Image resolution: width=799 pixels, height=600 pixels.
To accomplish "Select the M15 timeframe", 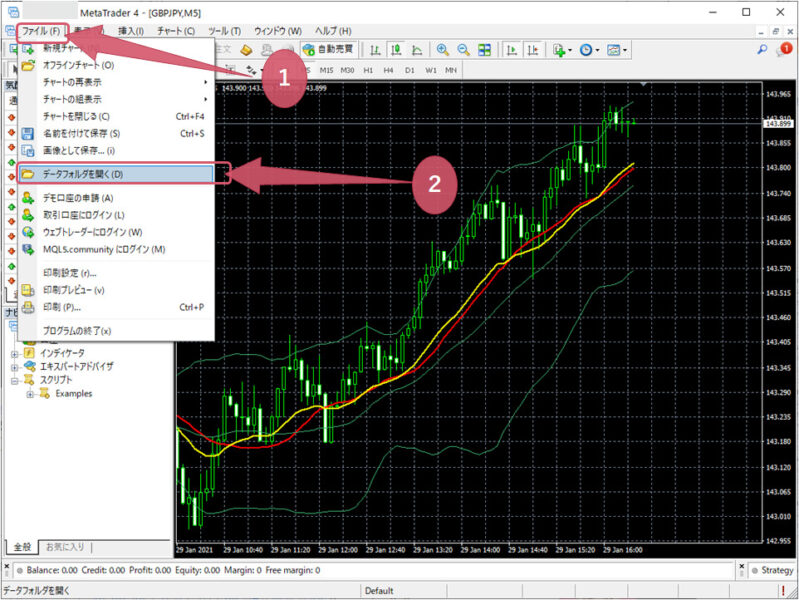I will tap(326, 70).
